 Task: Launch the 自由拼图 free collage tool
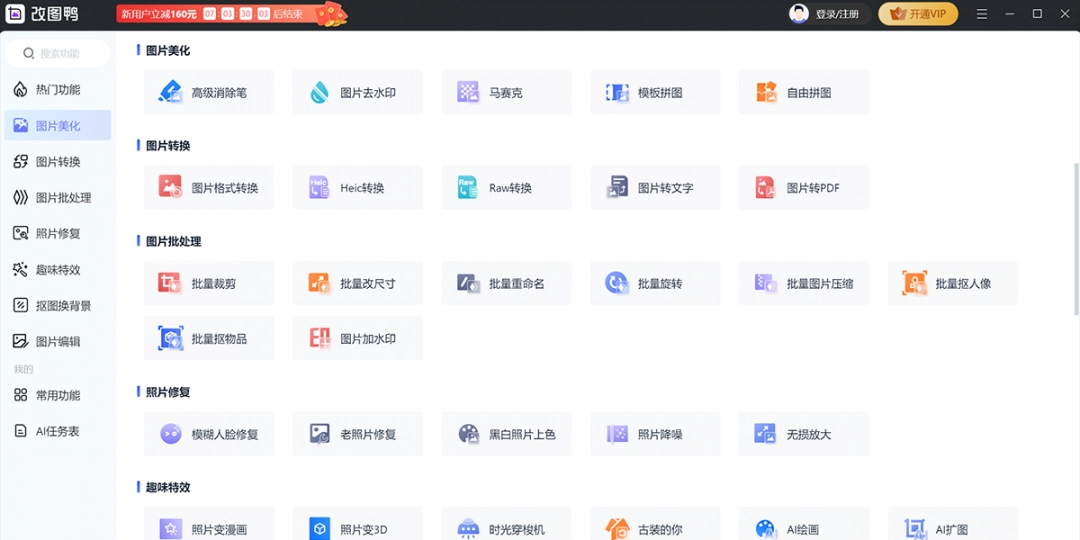pos(803,93)
